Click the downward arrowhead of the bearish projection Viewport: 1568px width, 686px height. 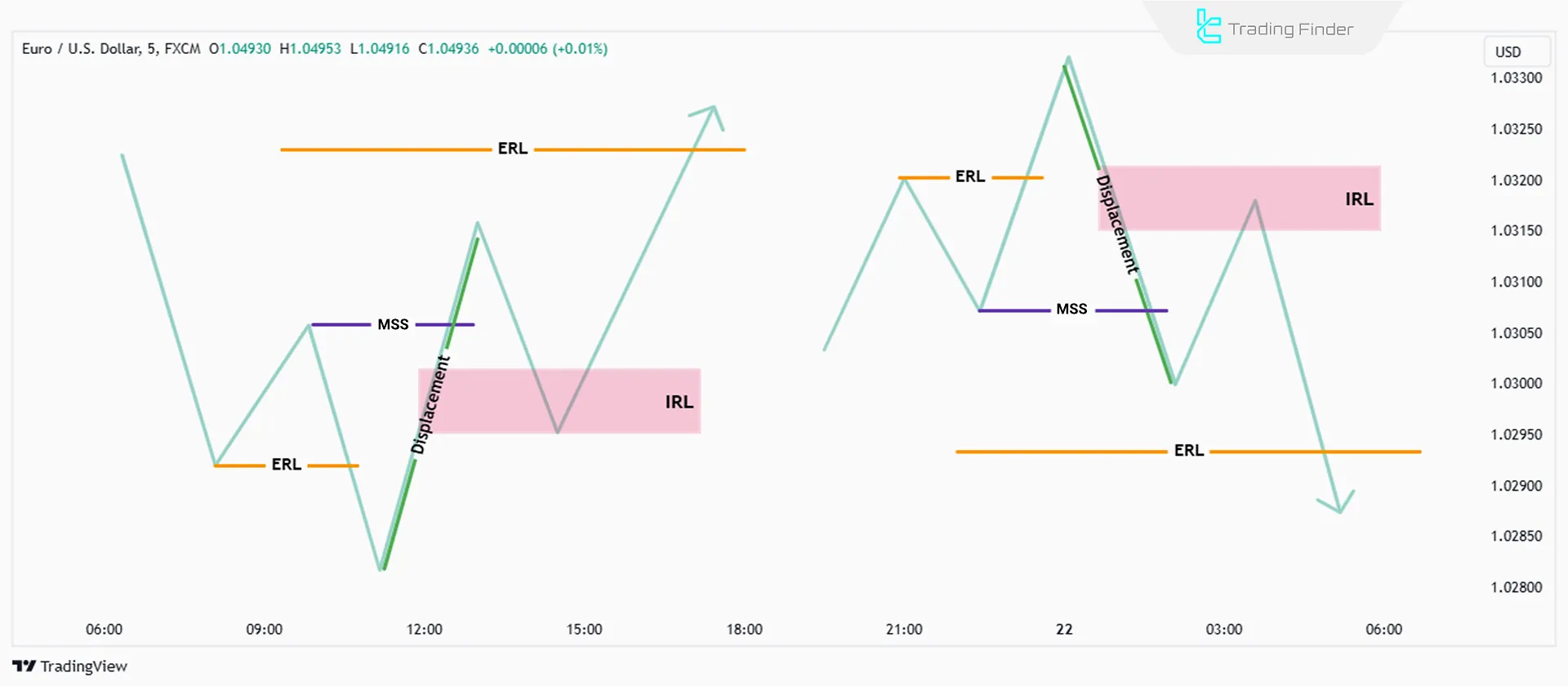tap(1338, 504)
